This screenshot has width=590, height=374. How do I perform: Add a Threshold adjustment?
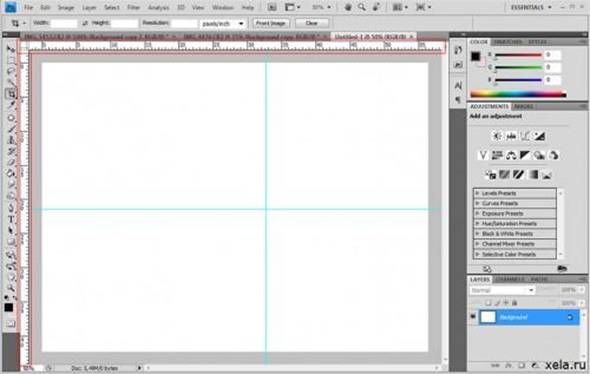(519, 175)
